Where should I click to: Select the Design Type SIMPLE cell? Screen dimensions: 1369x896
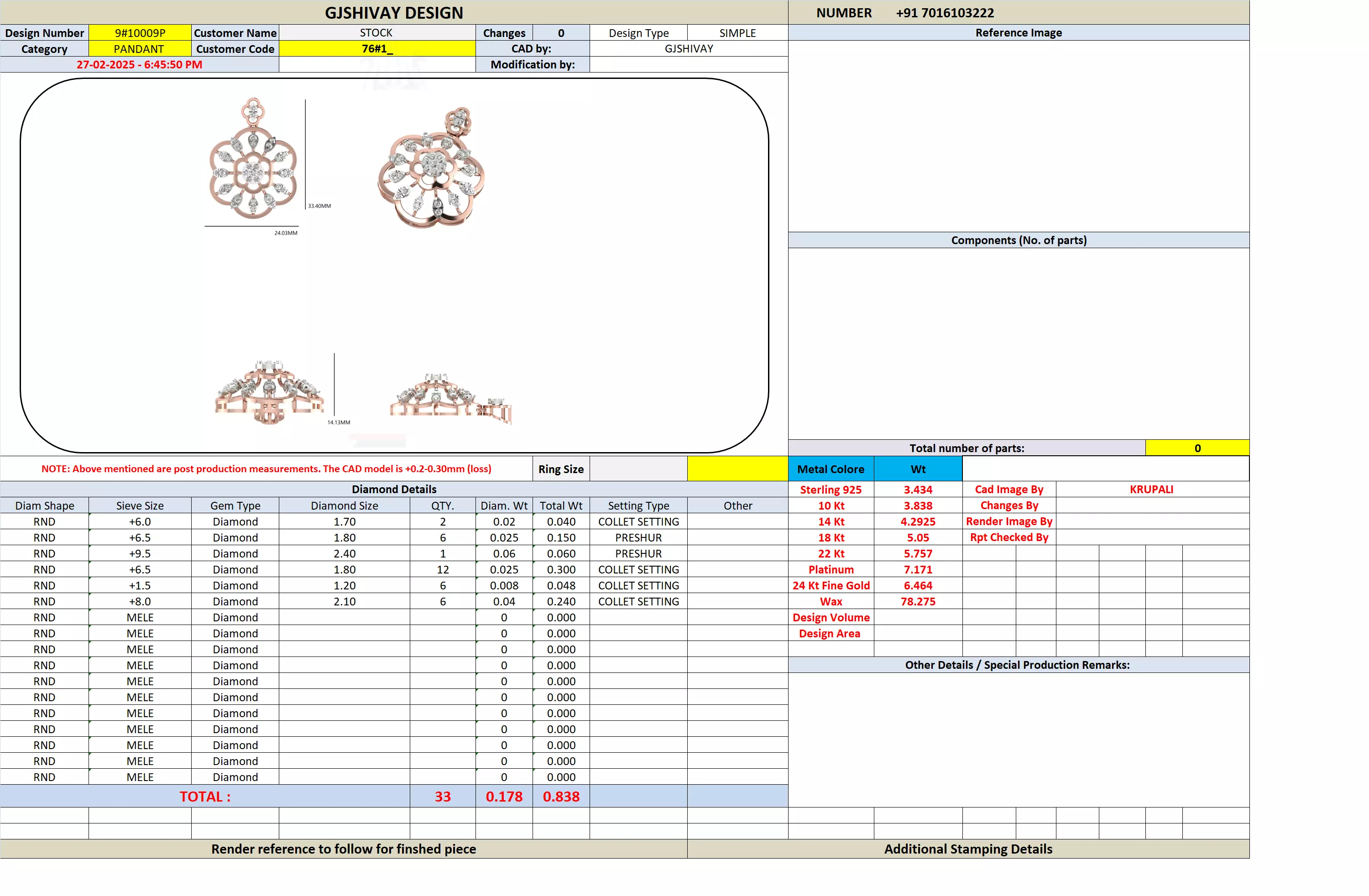click(737, 33)
